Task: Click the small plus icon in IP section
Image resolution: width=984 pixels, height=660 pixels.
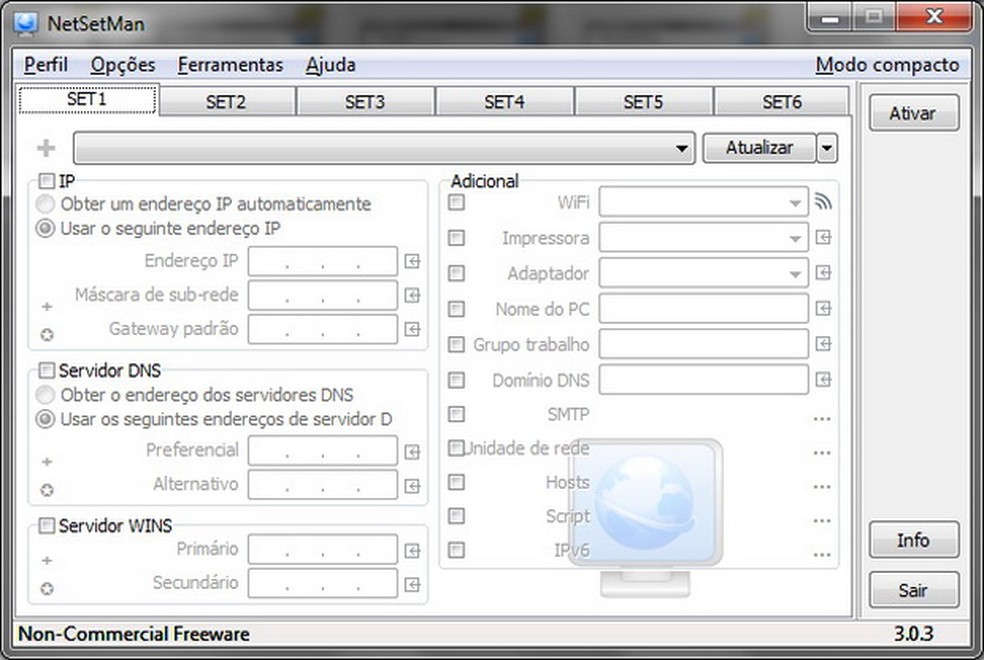Action: (46, 306)
